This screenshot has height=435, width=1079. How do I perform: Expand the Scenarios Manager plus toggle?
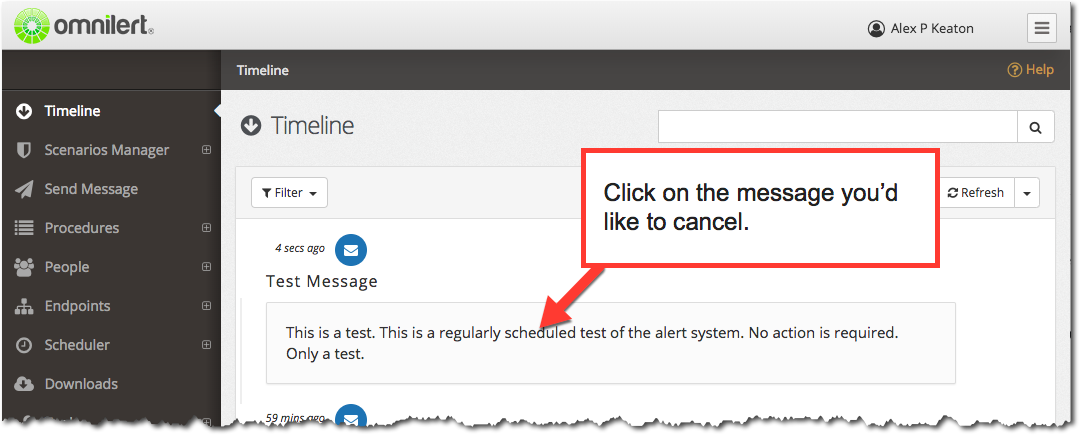click(x=206, y=150)
